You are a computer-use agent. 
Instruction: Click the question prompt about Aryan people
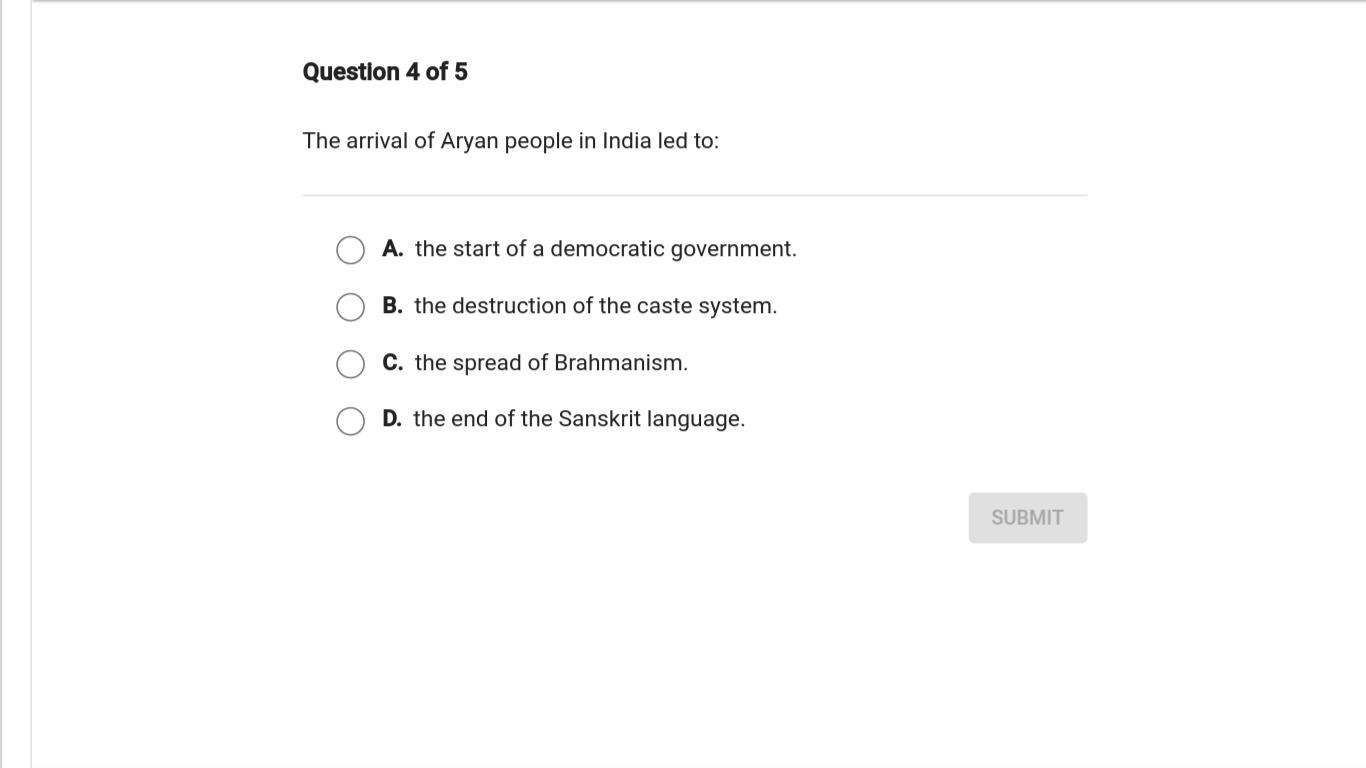[x=510, y=141]
